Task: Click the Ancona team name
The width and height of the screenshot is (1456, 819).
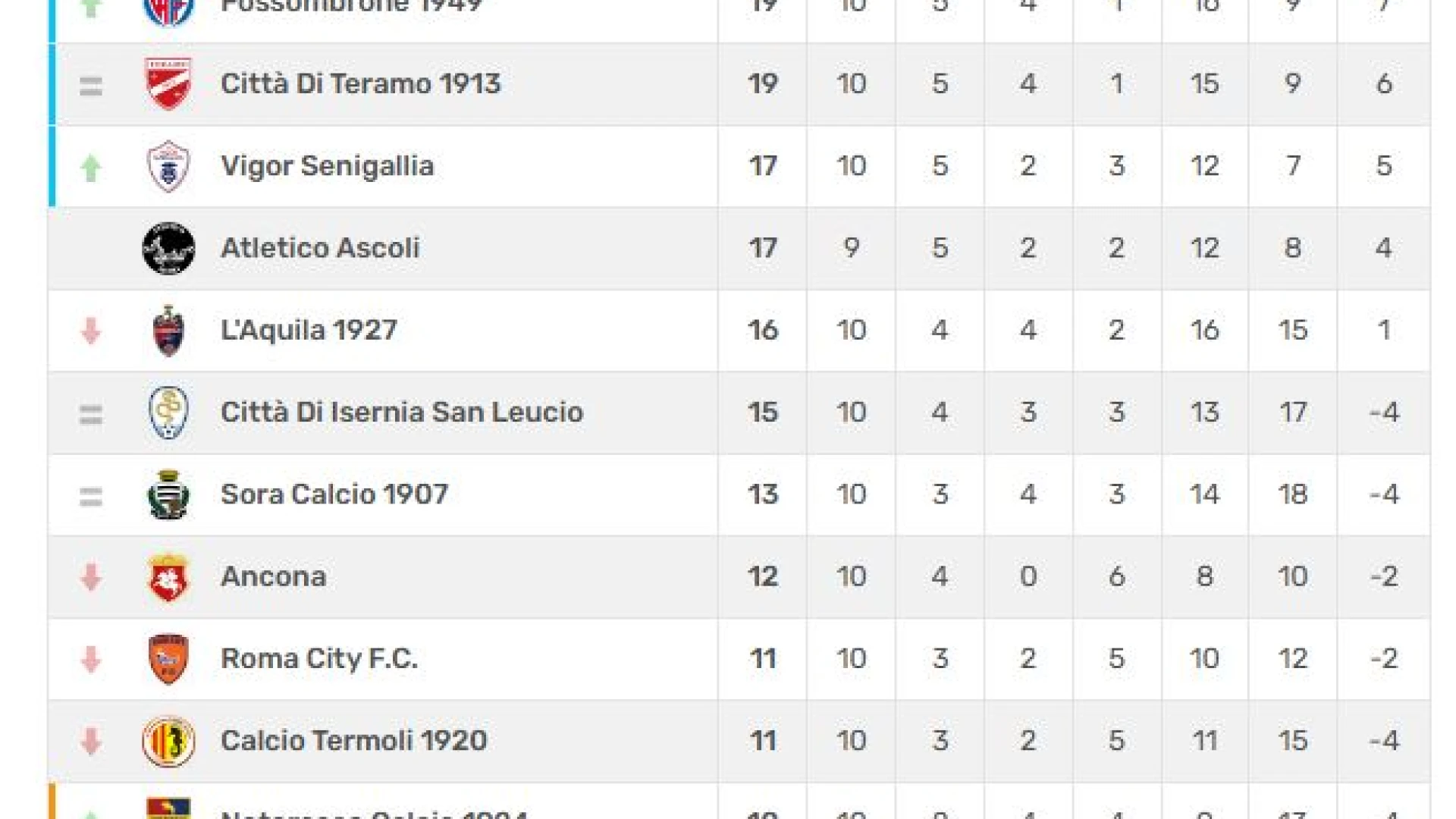Action: (x=273, y=577)
